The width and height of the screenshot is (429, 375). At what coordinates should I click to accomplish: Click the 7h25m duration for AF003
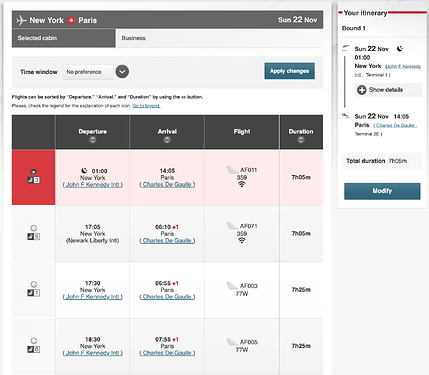point(301,290)
